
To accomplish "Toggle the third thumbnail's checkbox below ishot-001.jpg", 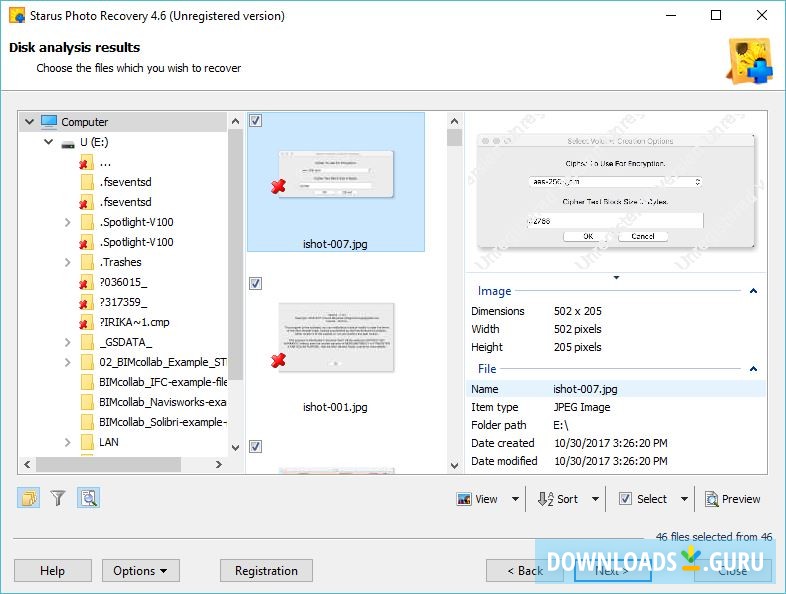I will (x=255, y=446).
